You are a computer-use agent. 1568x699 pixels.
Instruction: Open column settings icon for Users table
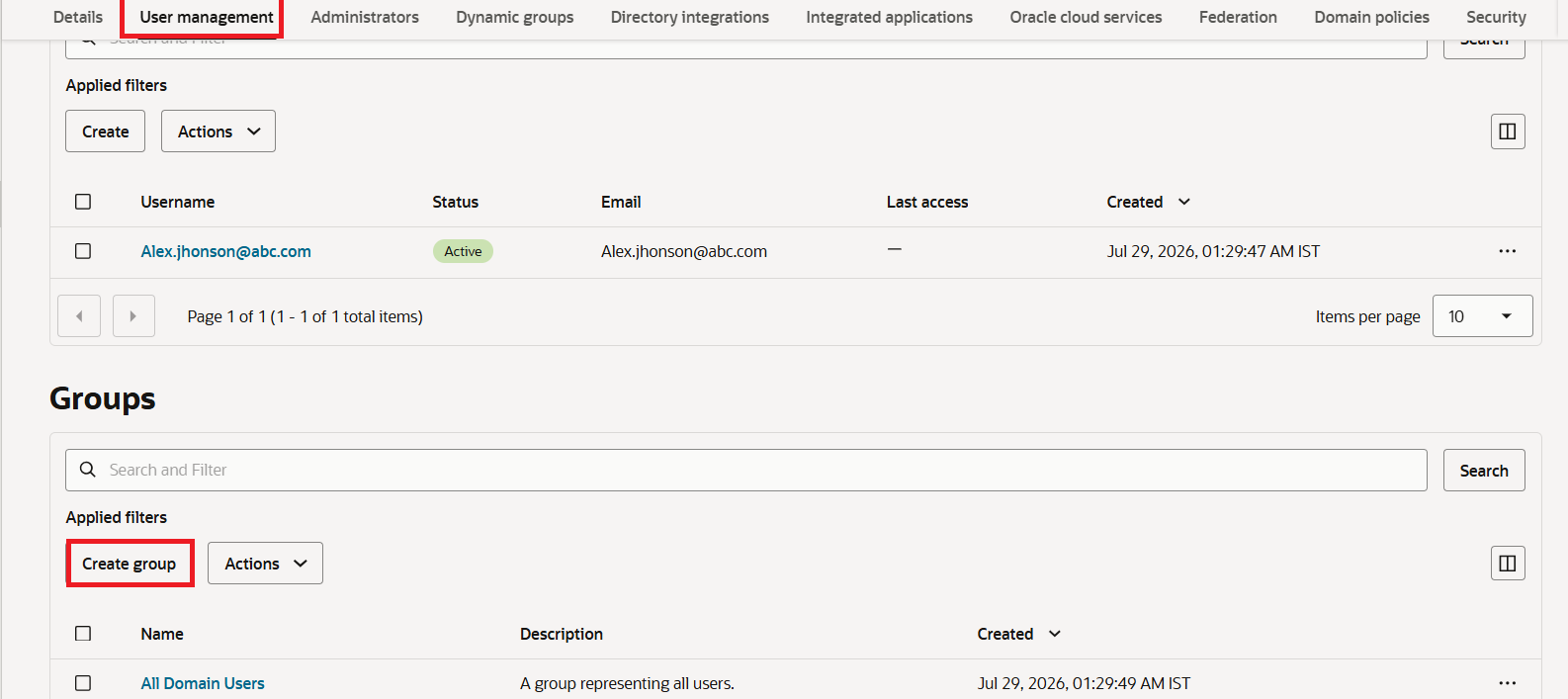1508,131
